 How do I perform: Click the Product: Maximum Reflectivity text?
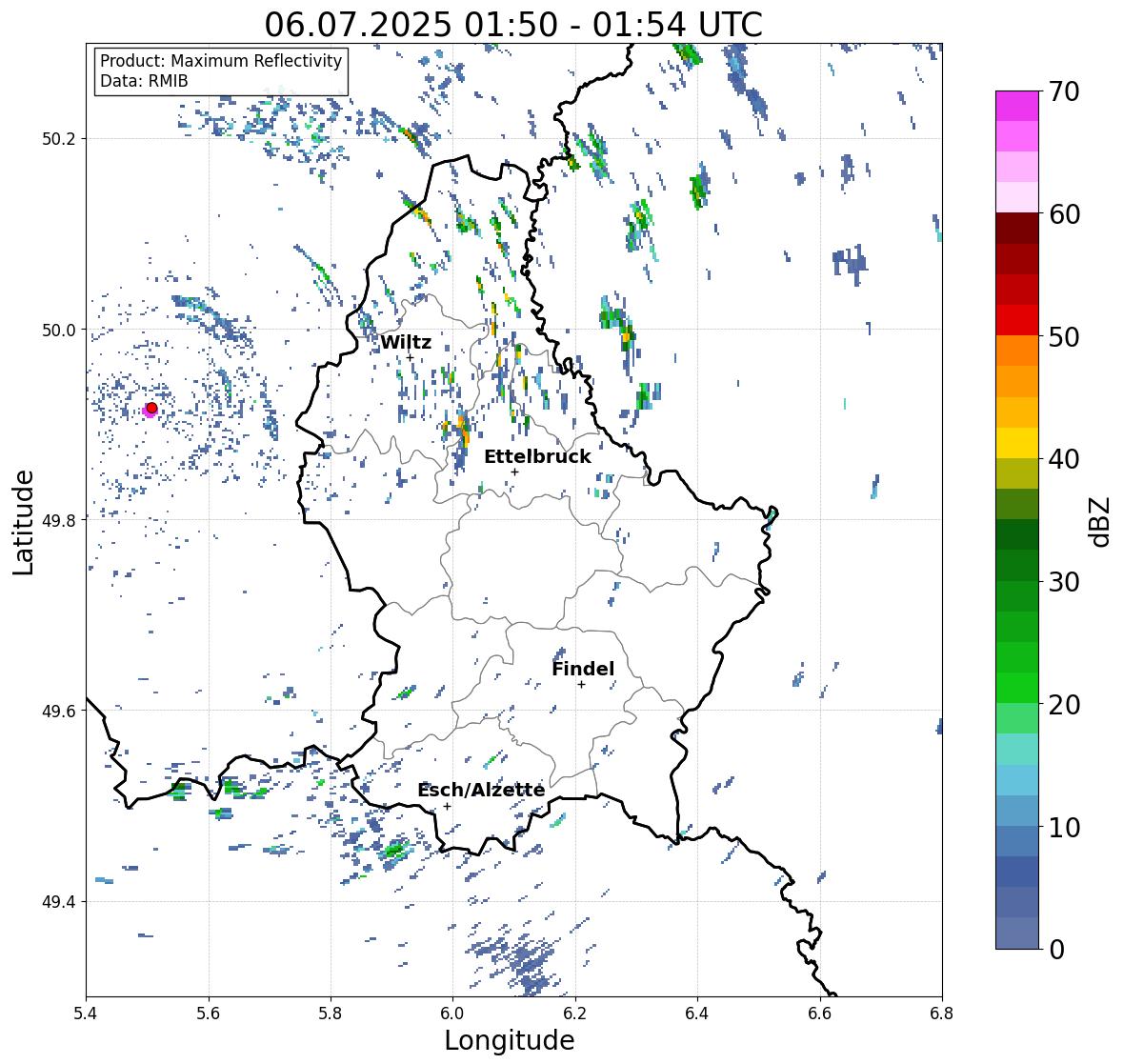[221, 61]
